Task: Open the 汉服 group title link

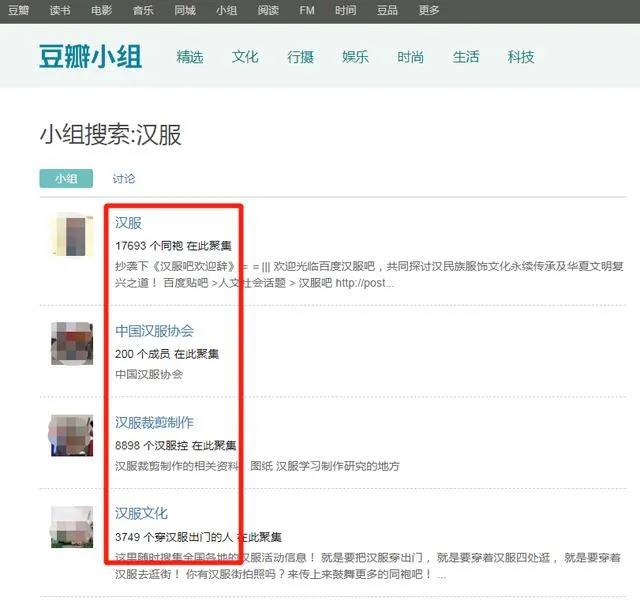Action: point(128,222)
